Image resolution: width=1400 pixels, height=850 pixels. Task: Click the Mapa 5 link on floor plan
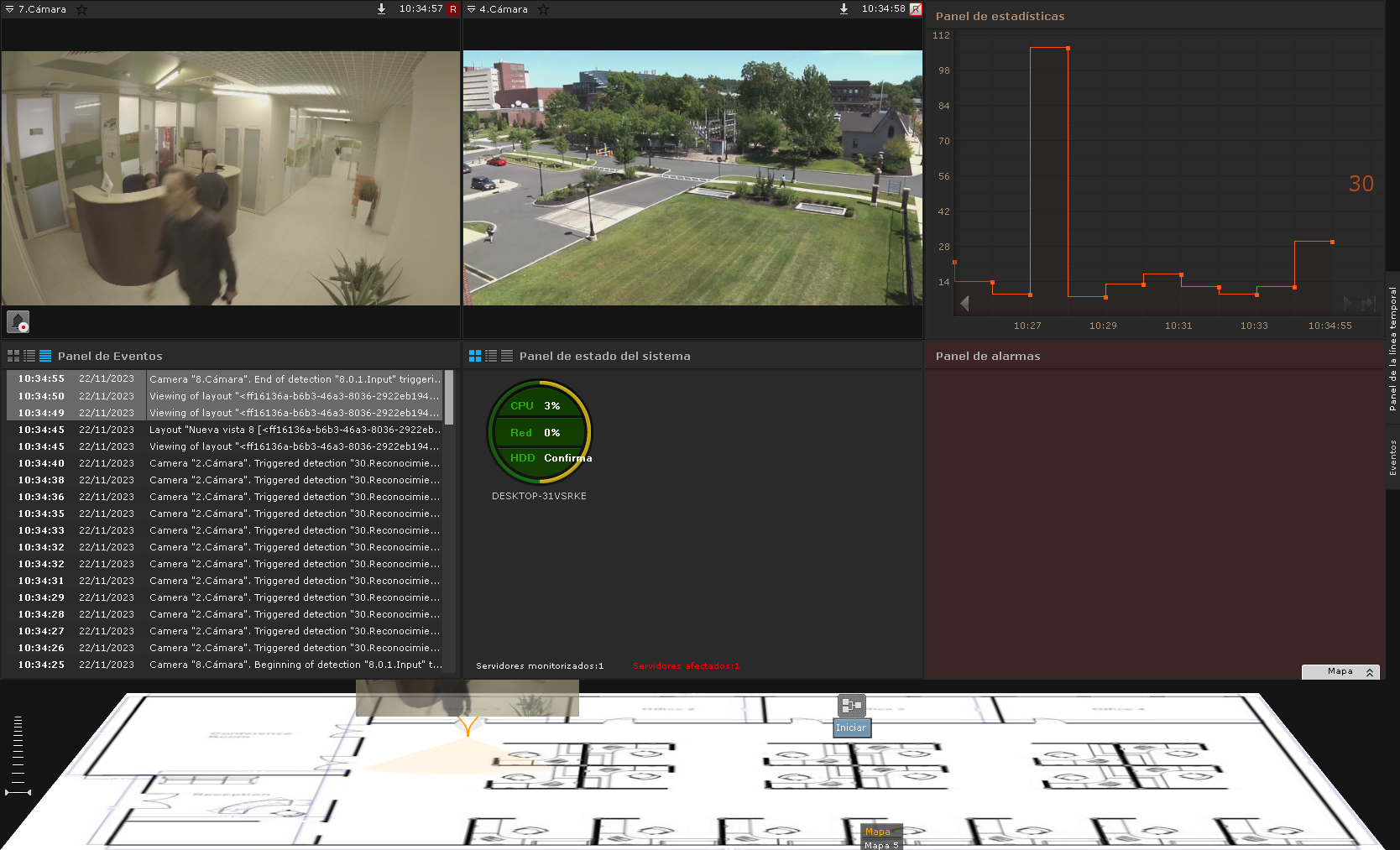[x=881, y=845]
